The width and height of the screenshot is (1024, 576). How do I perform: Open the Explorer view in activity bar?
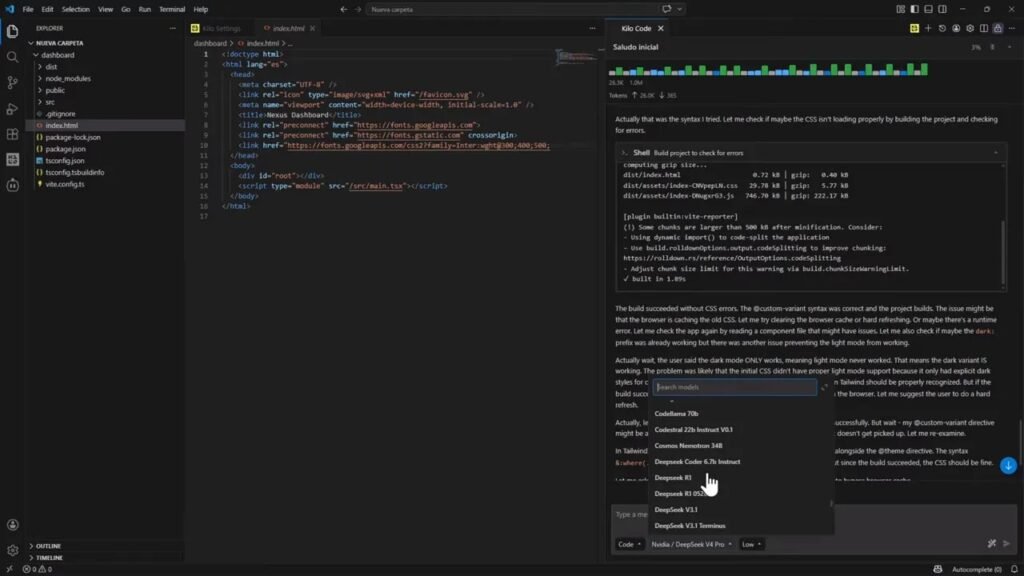click(12, 31)
